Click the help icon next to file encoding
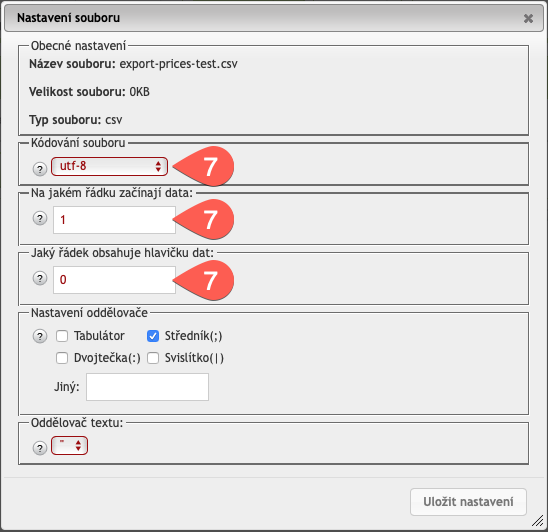Image resolution: width=548 pixels, height=532 pixels. pos(40,169)
